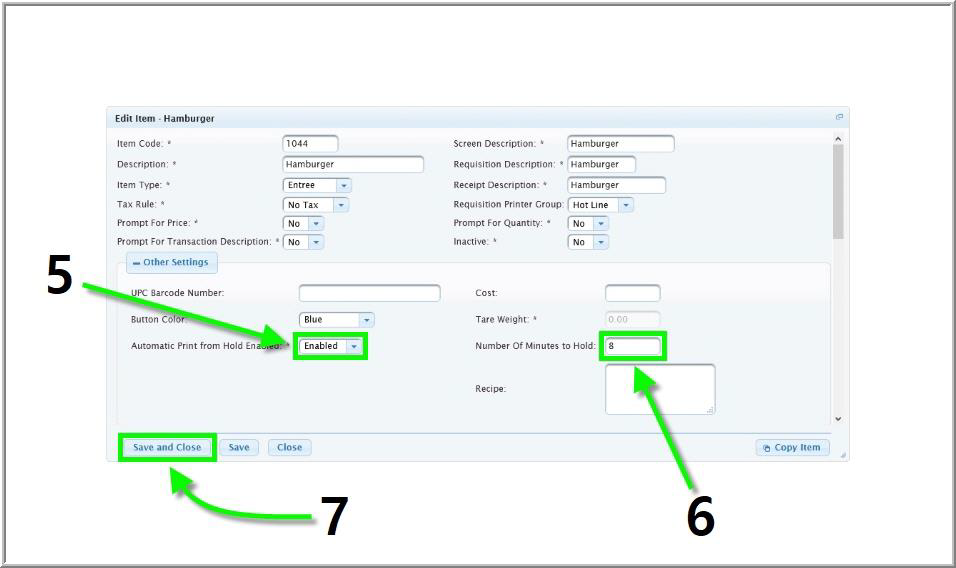The image size is (956, 568).
Task: Choose a Button Color from dropdown
Action: coord(366,320)
